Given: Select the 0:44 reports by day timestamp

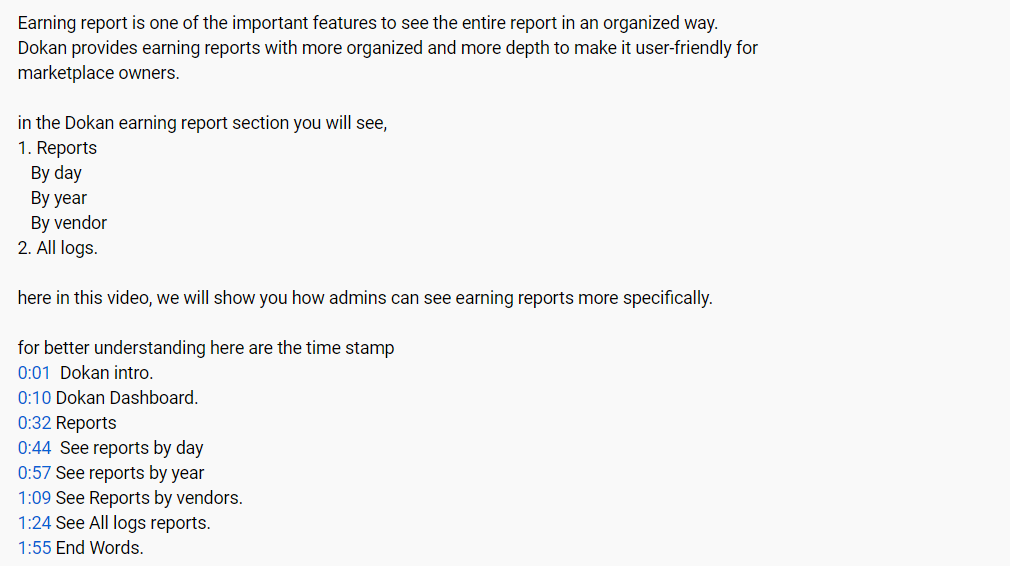Looking at the screenshot, I should [x=34, y=448].
